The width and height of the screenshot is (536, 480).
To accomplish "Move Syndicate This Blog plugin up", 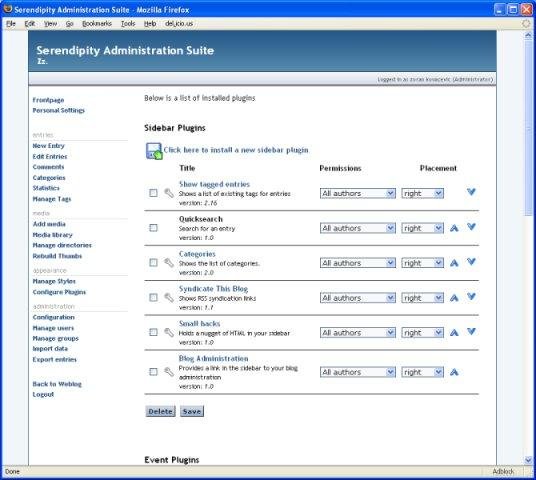I will [x=454, y=298].
